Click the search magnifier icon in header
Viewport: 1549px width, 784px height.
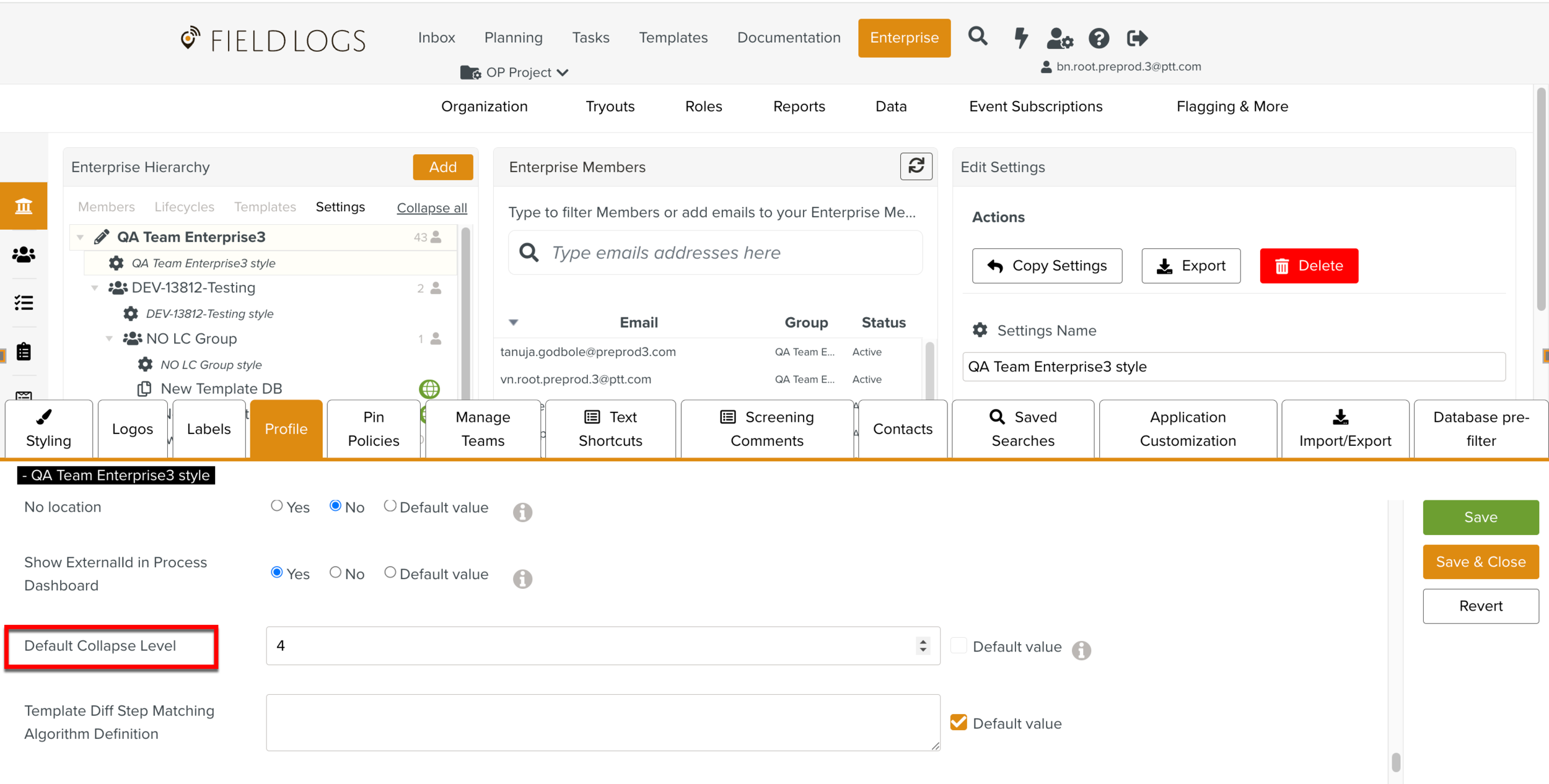click(978, 37)
